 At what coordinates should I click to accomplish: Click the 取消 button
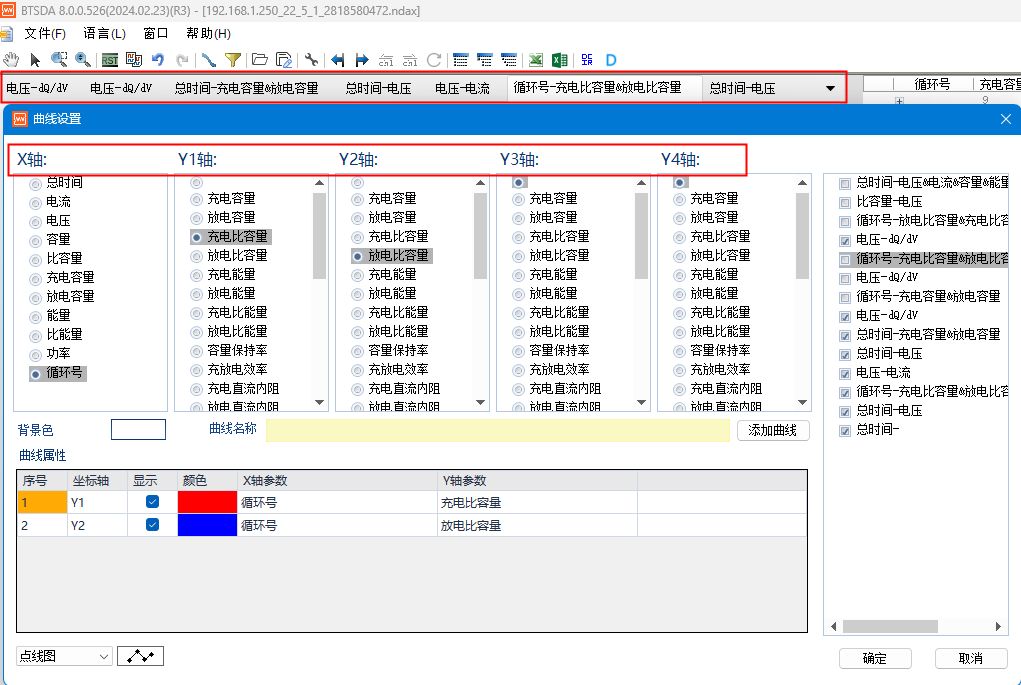pos(970,658)
